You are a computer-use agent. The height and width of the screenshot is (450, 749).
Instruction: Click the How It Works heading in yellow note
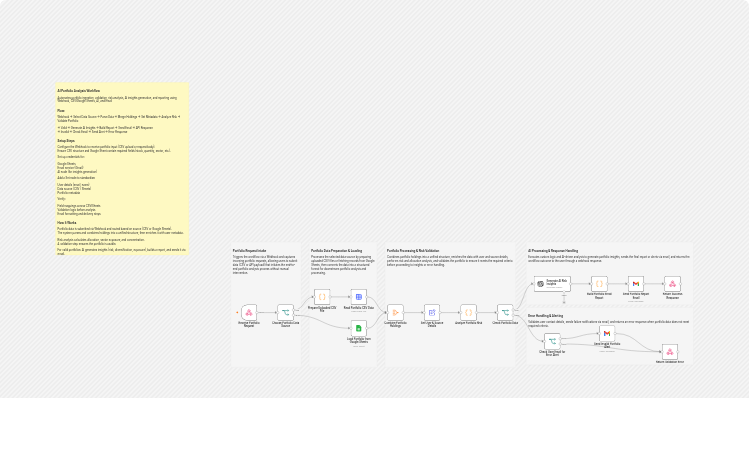click(67, 223)
